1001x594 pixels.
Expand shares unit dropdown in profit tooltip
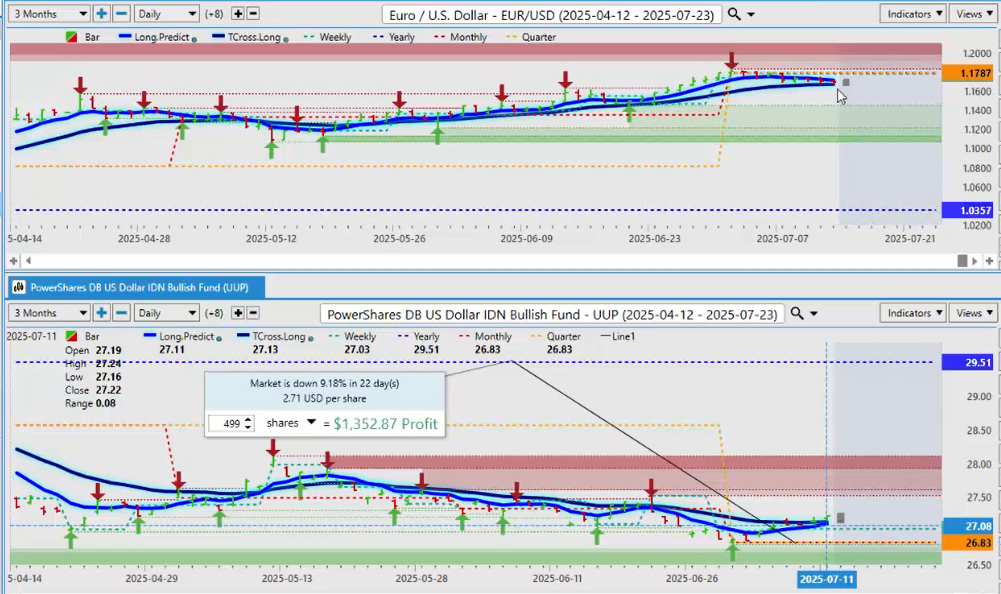tap(311, 423)
